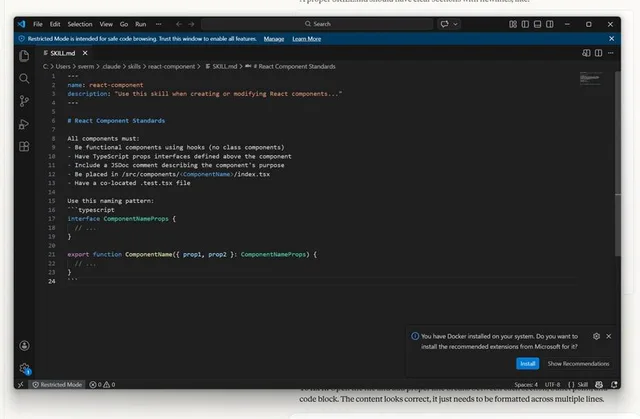Expand the chat dropdown arrow
Screen dimensions: 640x419
point(455,24)
